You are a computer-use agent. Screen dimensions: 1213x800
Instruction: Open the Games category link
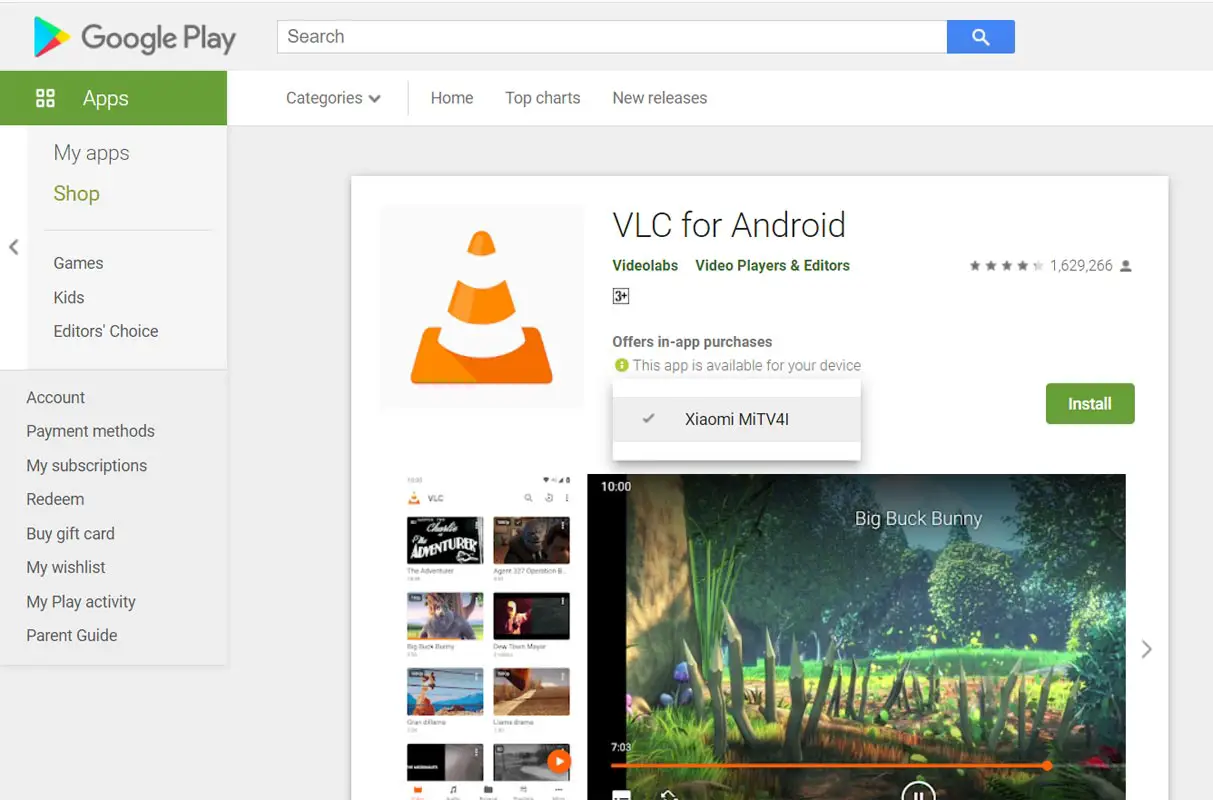click(78, 263)
